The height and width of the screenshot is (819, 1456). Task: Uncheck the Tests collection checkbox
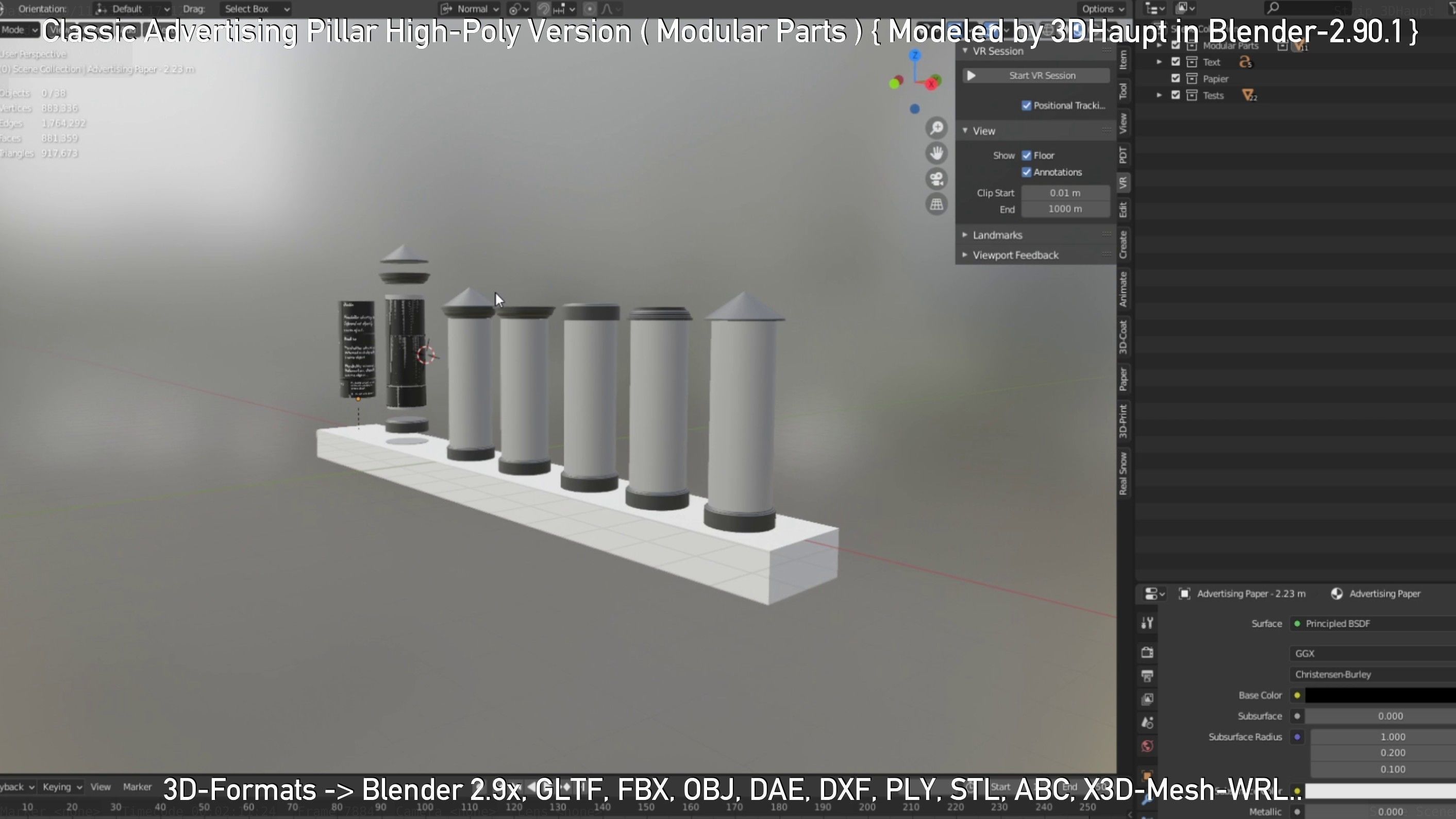point(1176,95)
